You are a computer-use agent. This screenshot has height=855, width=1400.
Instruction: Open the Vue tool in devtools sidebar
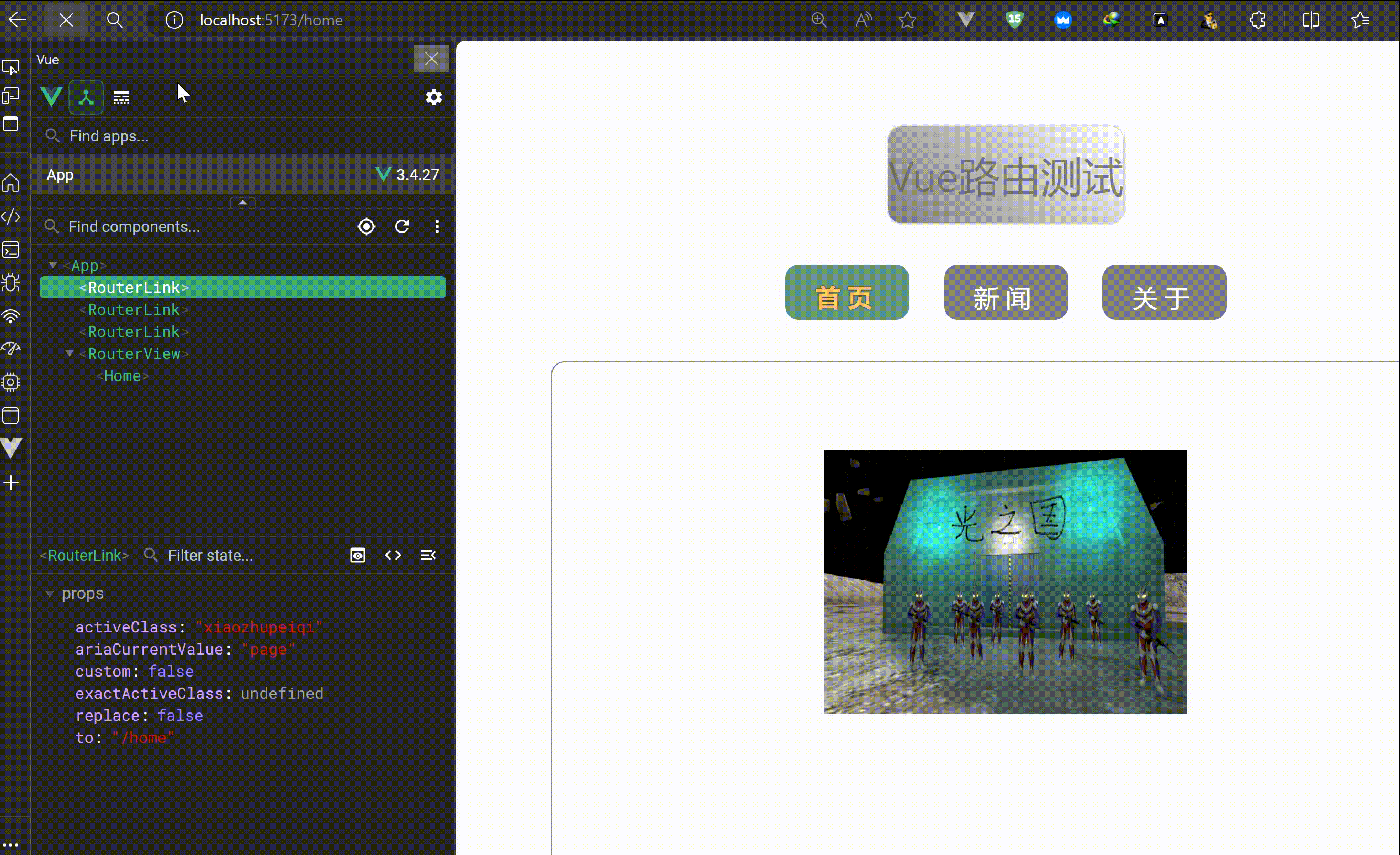(x=11, y=448)
